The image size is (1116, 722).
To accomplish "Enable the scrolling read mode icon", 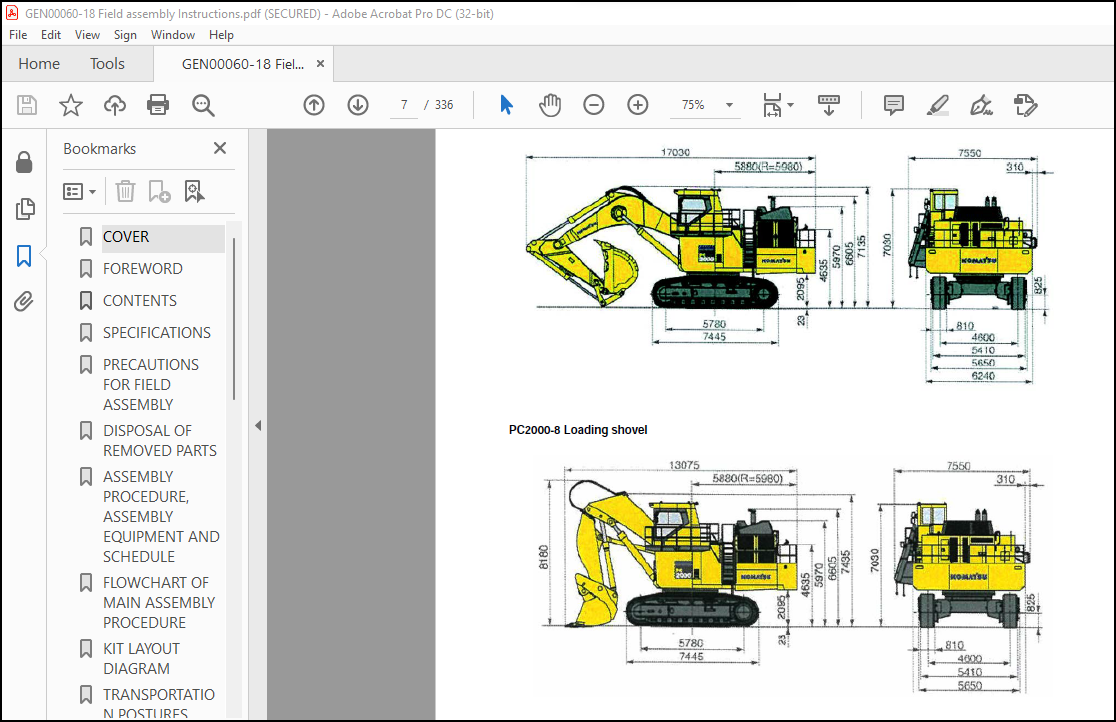I will (x=828, y=105).
